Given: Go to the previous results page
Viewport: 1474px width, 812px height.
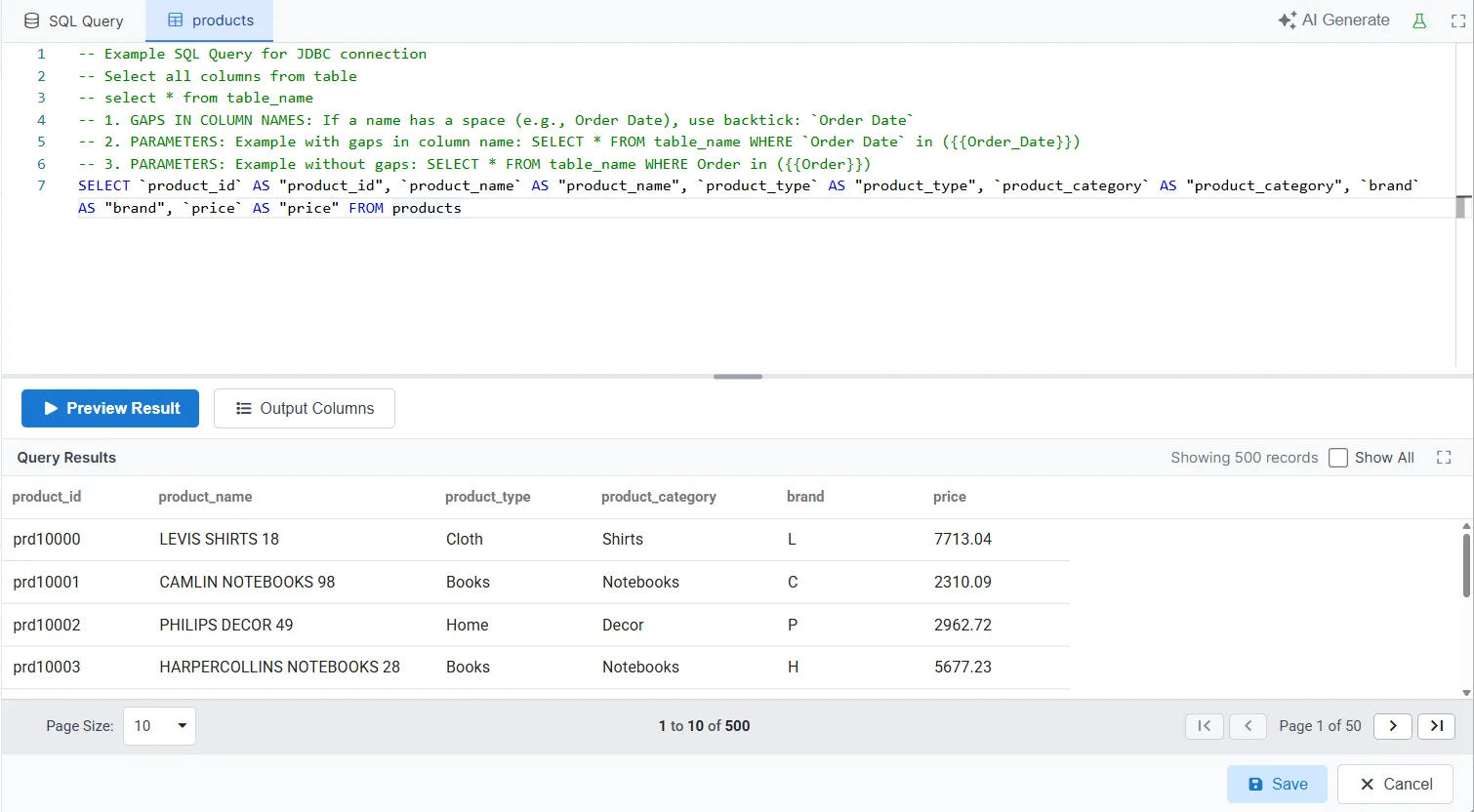Looking at the screenshot, I should (x=1248, y=726).
